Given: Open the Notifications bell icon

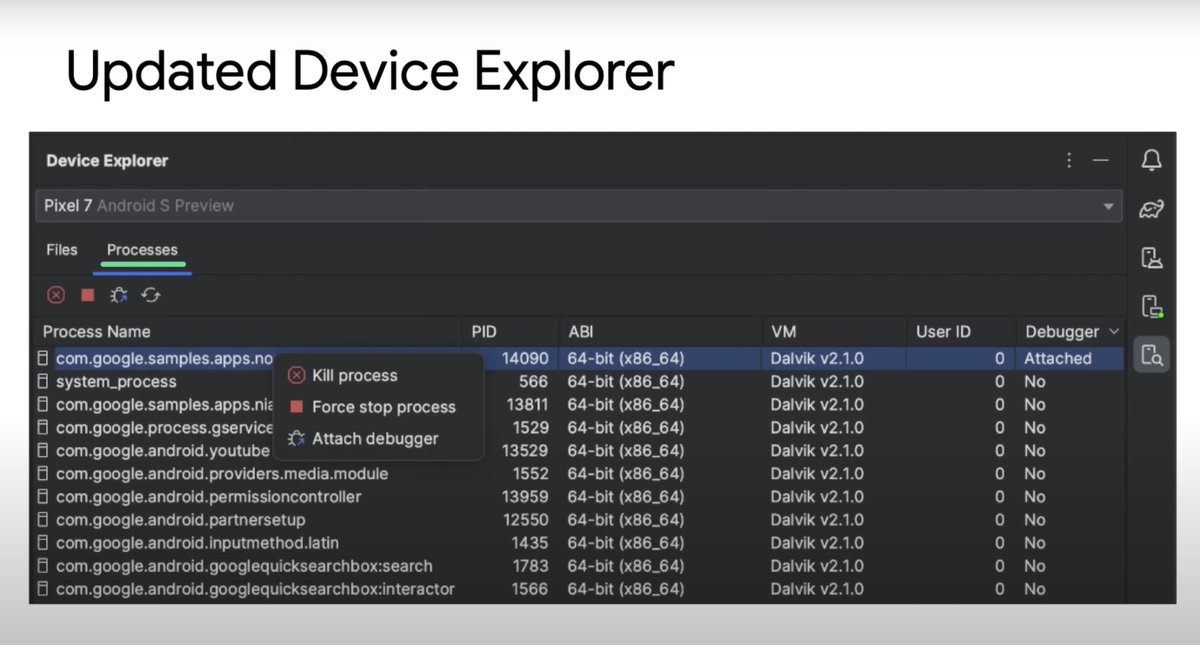Looking at the screenshot, I should coord(1152,160).
